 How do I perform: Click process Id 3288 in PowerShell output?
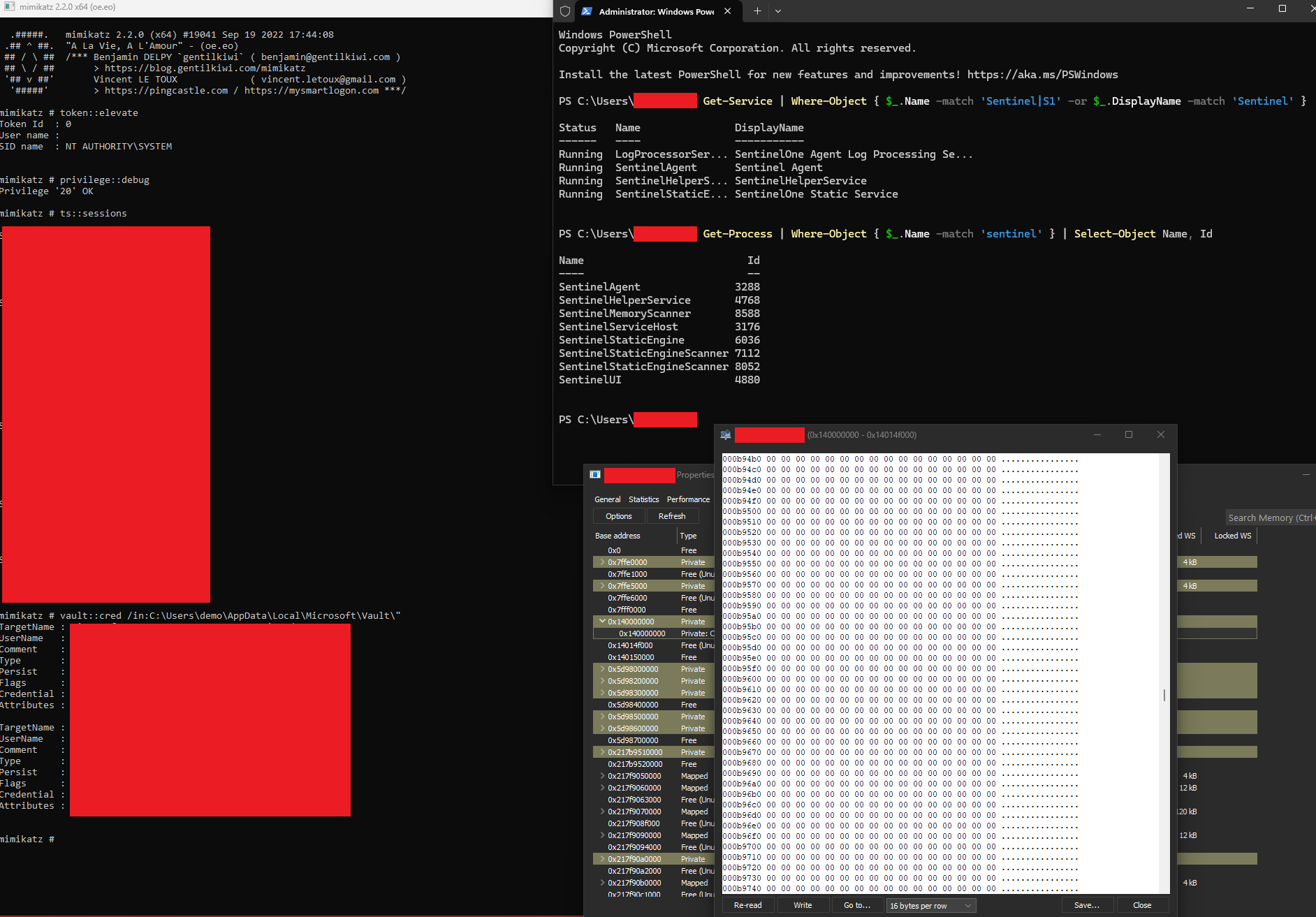point(747,287)
